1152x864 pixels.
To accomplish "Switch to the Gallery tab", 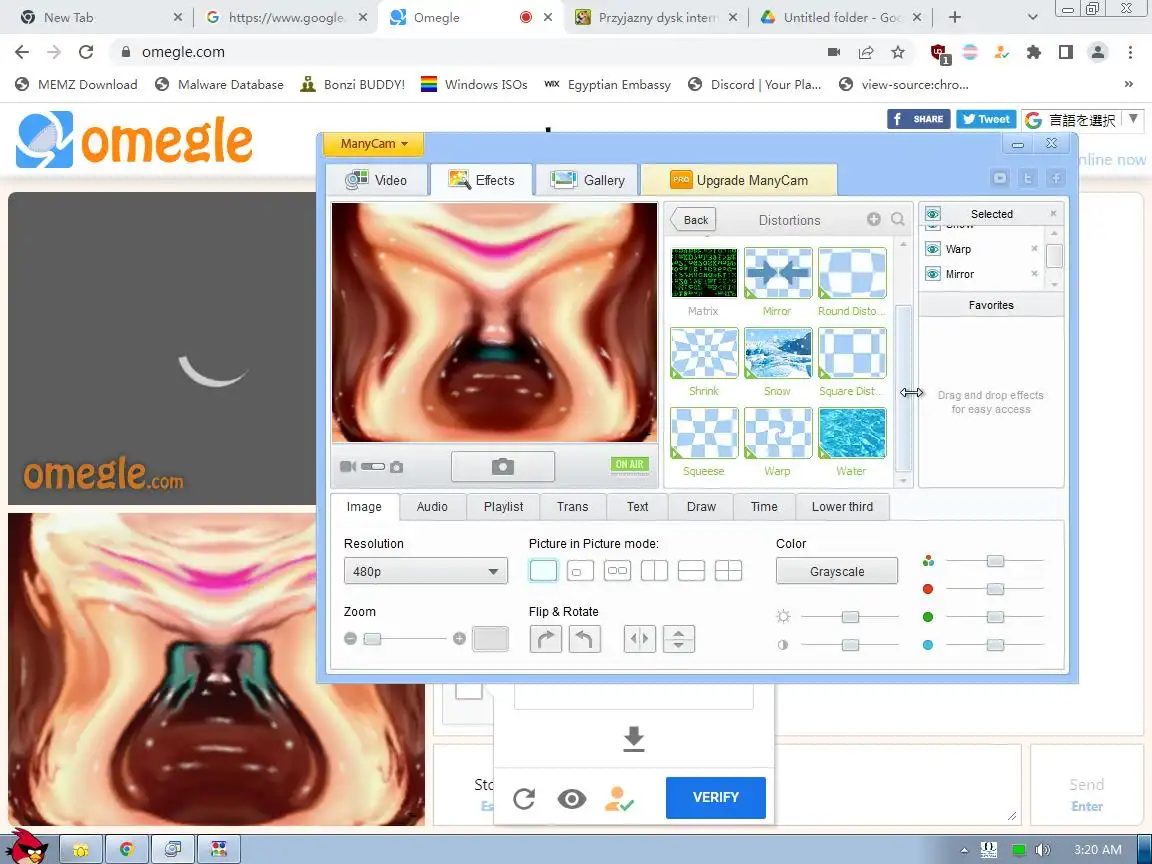I will point(587,180).
